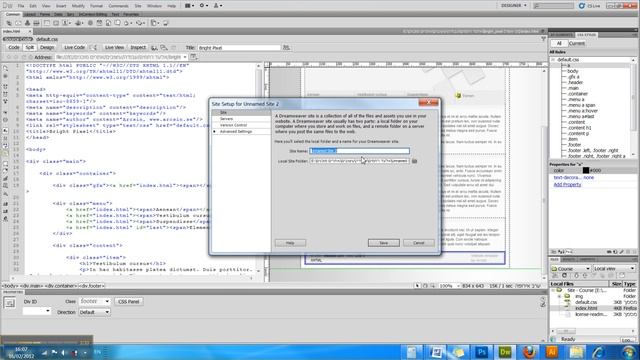The image size is (640, 360).
Task: Click the Insert Div Tag icon in the Insert bar
Action: pyautogui.click(x=56, y=23)
